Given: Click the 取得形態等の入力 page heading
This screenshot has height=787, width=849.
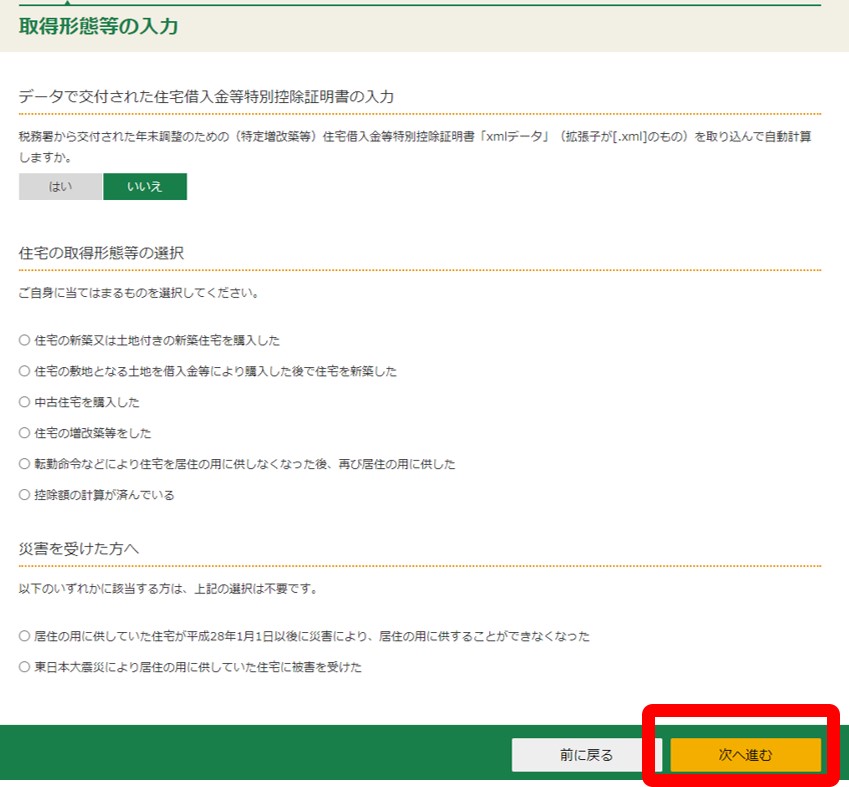Looking at the screenshot, I should (99, 26).
